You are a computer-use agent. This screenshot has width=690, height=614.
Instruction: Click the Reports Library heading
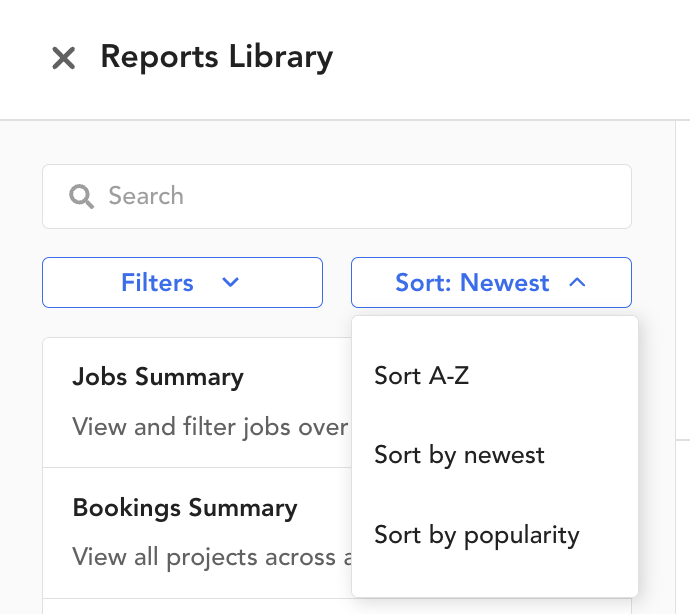tap(217, 57)
